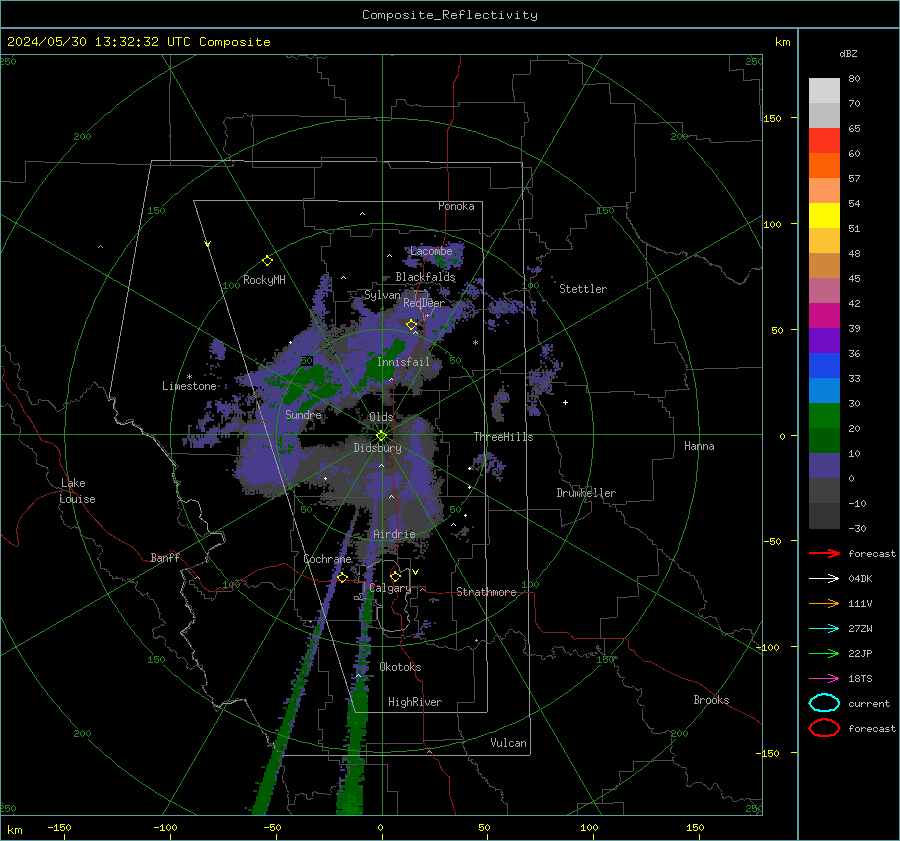This screenshot has width=900, height=841.
Task: Select the orange 111V arrow legend icon
Action: (x=824, y=603)
